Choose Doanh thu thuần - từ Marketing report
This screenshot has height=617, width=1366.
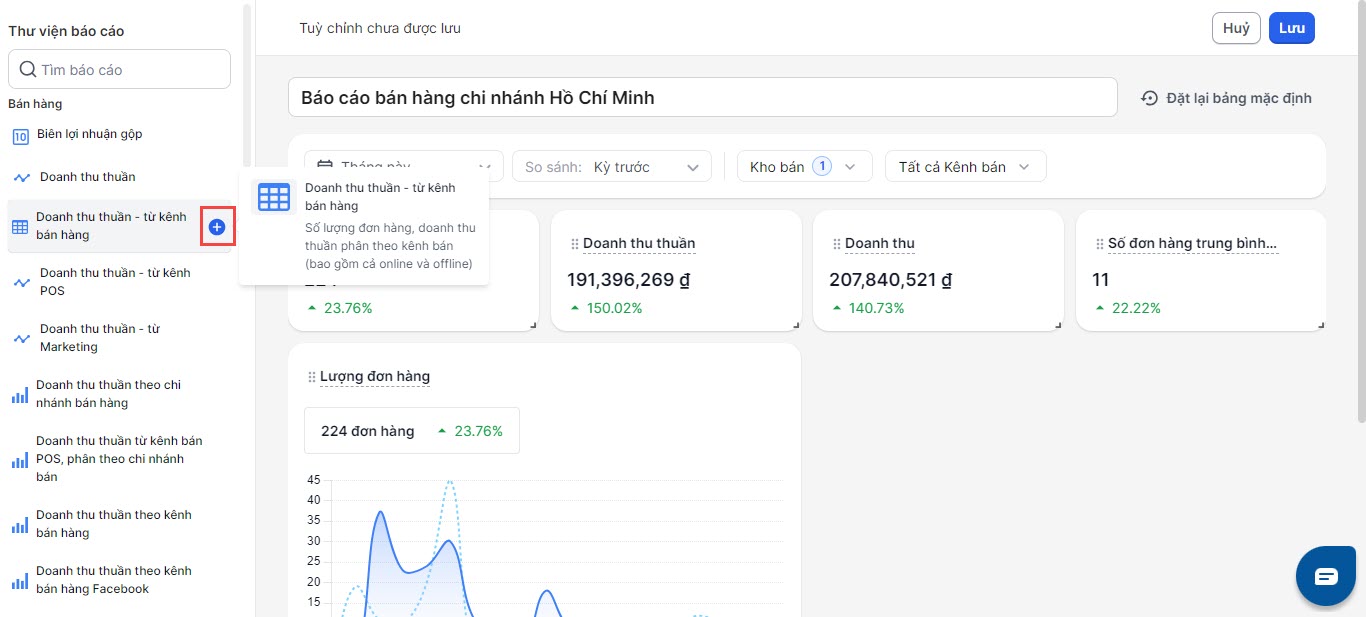pos(99,338)
